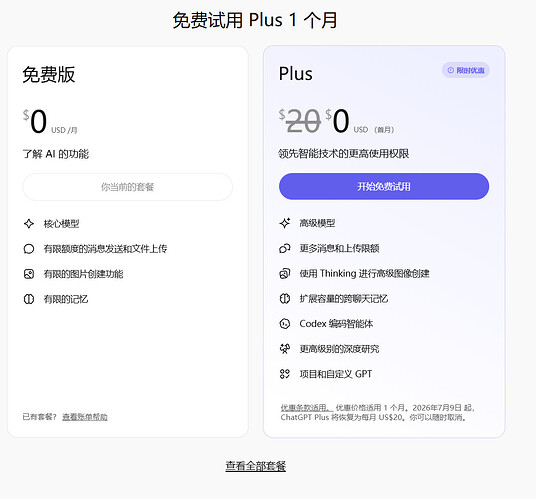Click the image icon beside 有限的图片创建功能
536x499 pixels.
[x=29, y=274]
